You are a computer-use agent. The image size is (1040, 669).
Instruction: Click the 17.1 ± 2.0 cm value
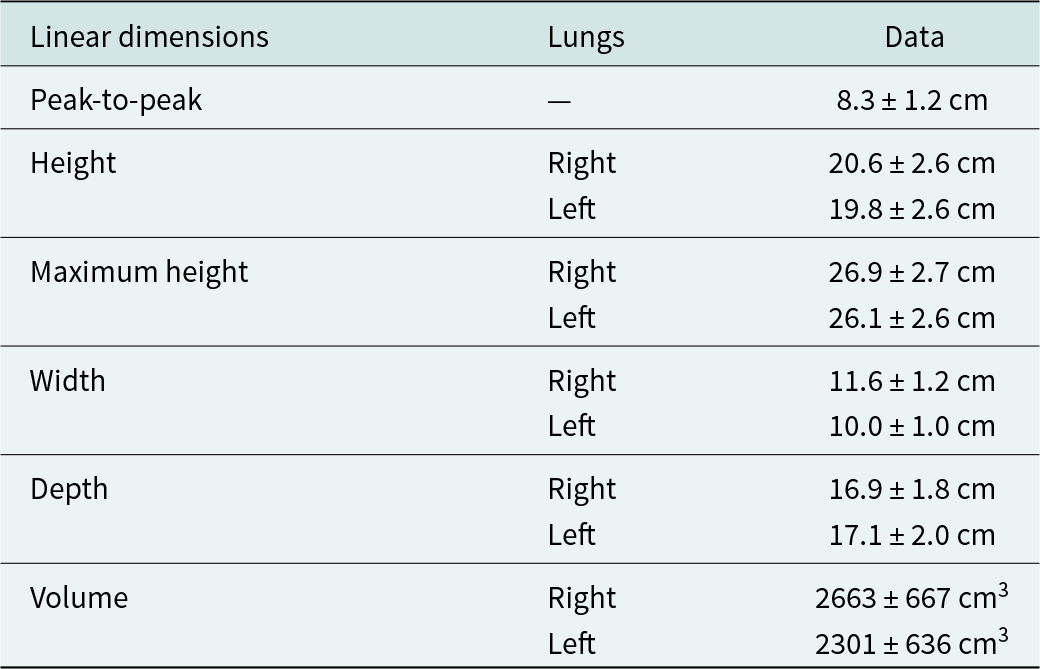[912, 535]
